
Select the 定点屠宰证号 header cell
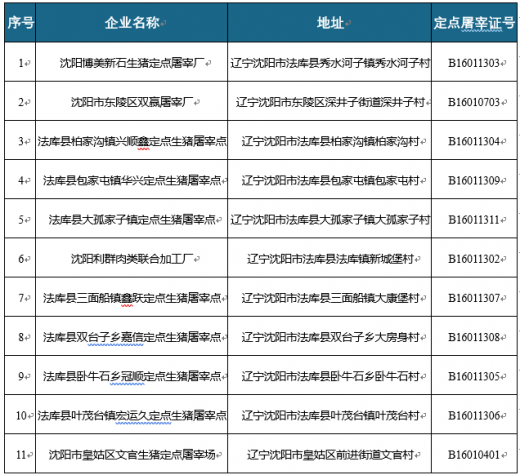point(474,23)
